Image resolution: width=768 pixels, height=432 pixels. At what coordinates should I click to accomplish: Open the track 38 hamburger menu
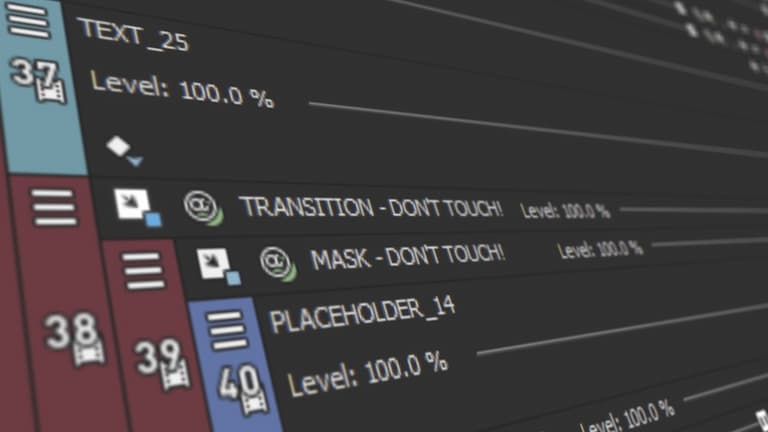(54, 208)
